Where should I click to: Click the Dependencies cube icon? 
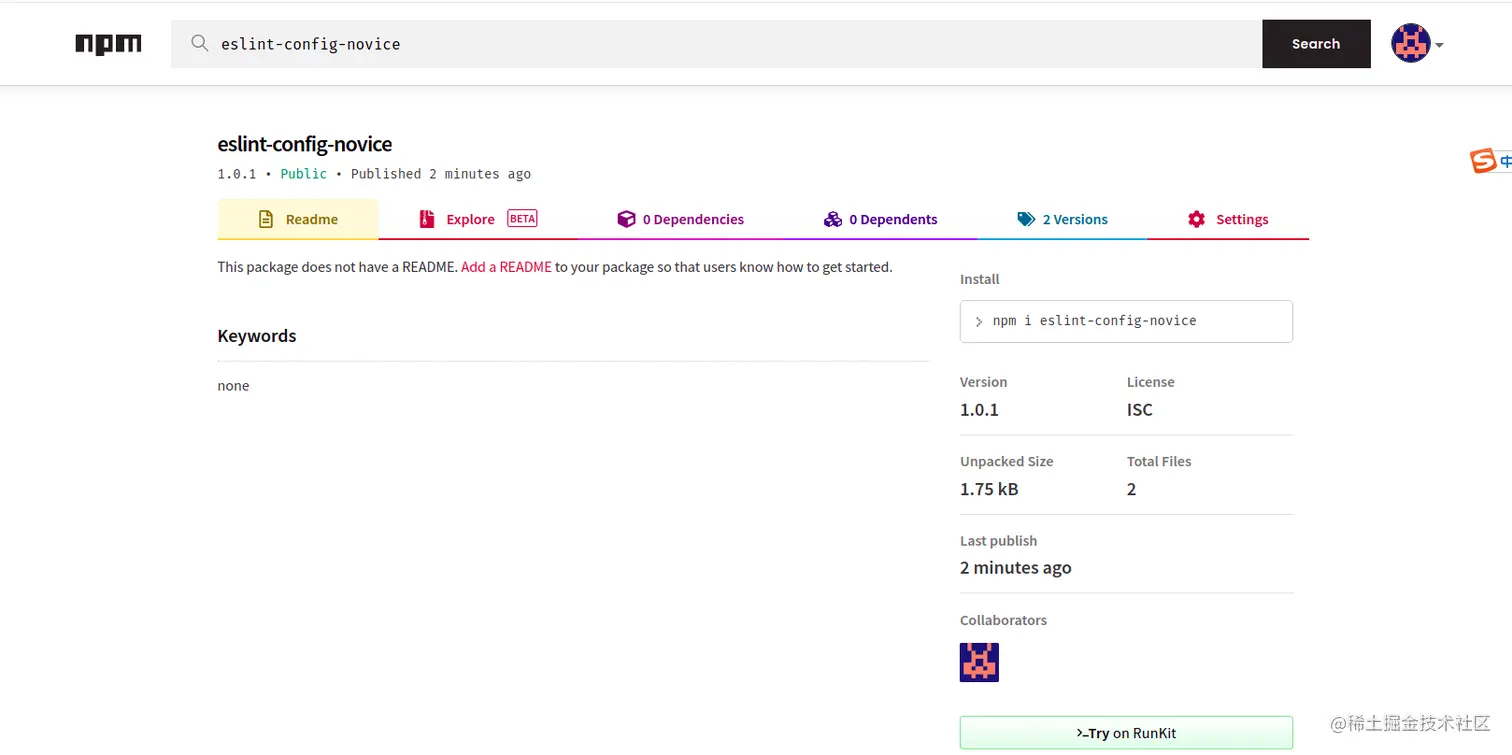tap(626, 219)
